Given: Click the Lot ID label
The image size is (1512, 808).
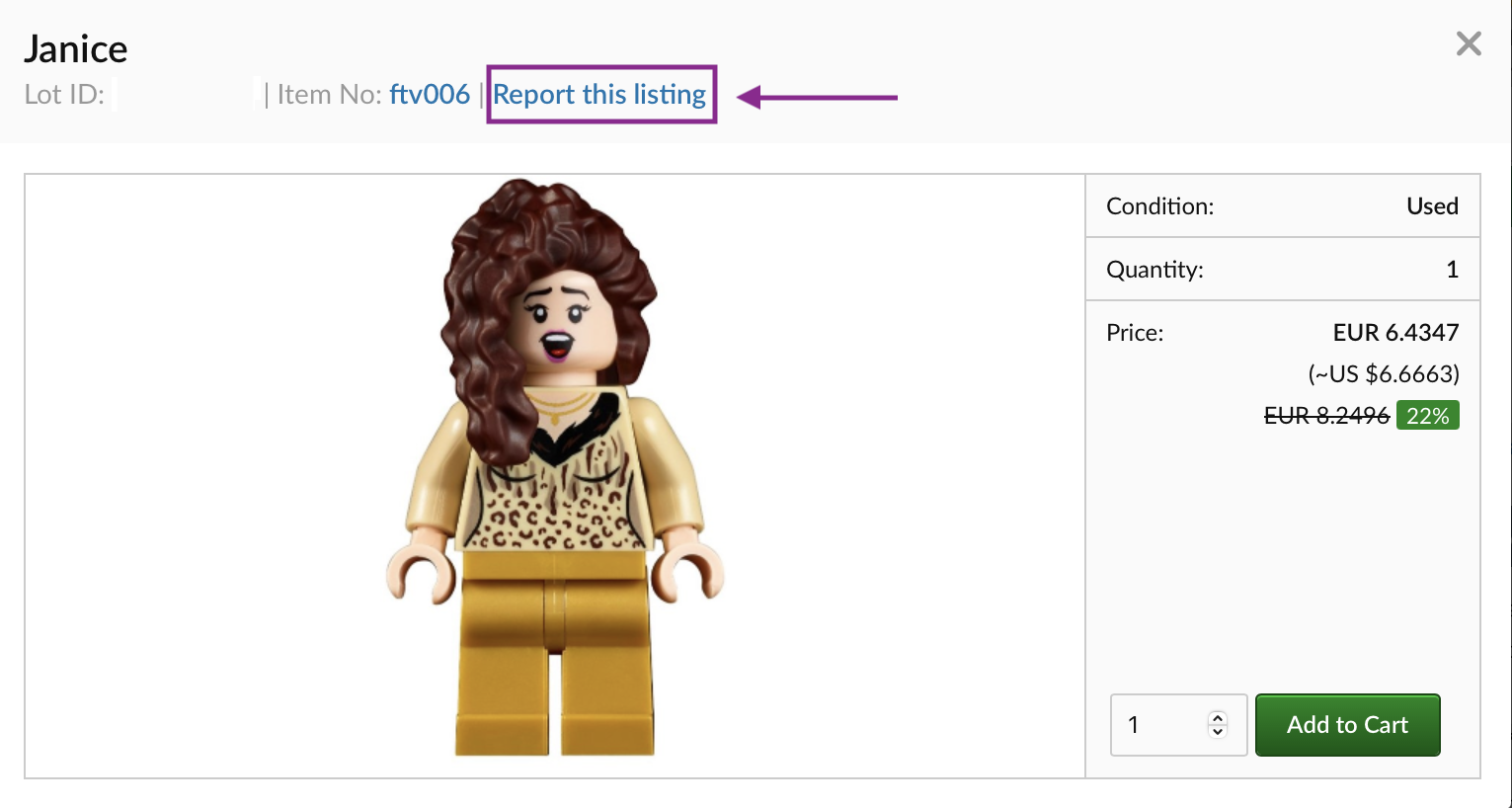Looking at the screenshot, I should (64, 95).
